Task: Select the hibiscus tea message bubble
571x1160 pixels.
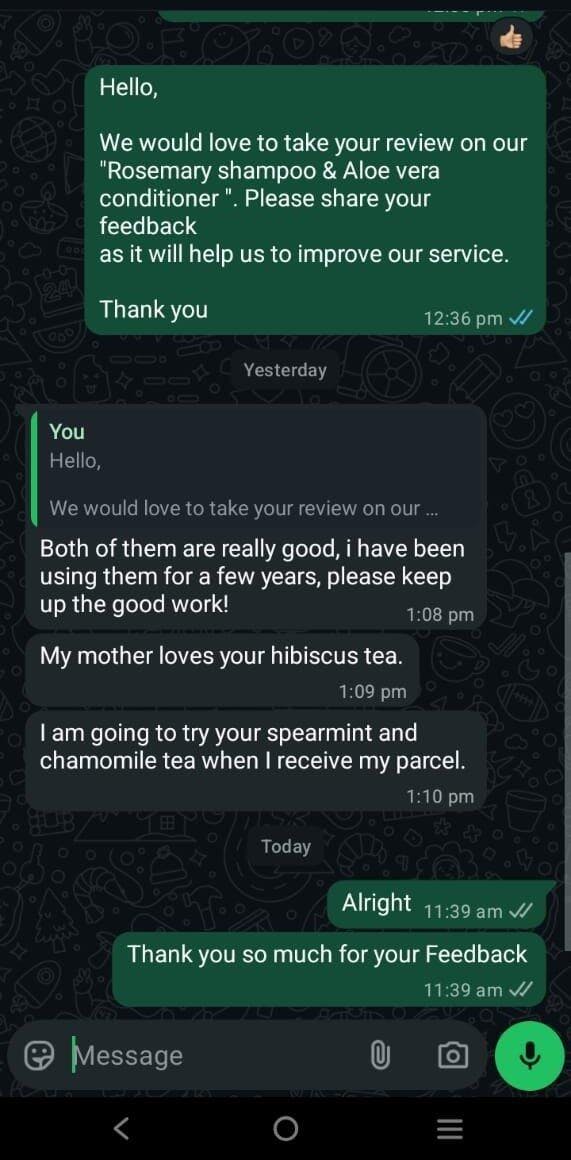Action: pyautogui.click(x=223, y=670)
